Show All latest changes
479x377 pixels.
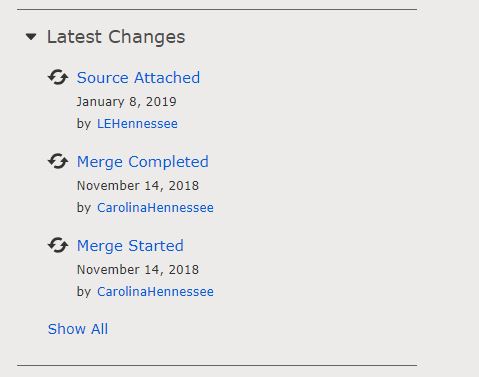[x=78, y=329]
